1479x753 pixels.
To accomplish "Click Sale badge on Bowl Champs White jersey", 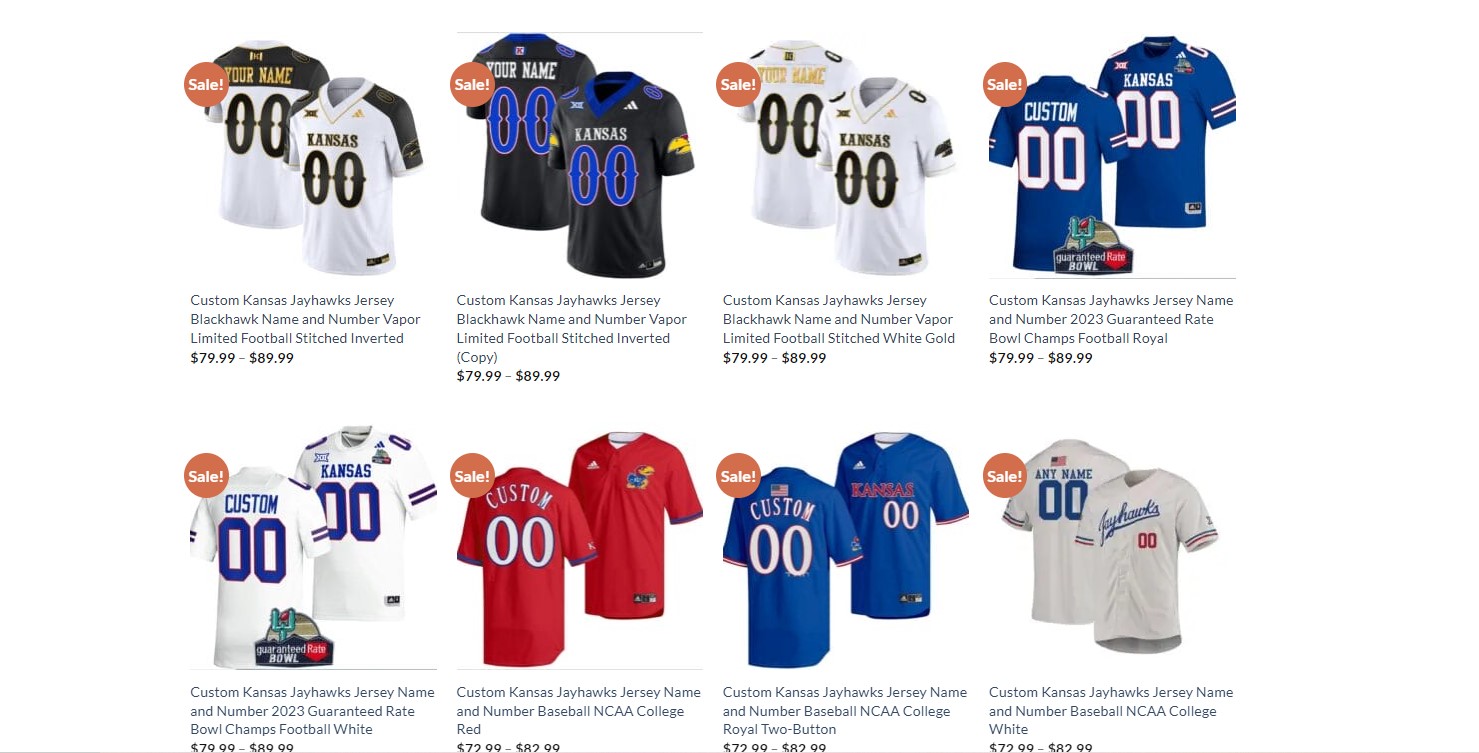I will pos(206,476).
